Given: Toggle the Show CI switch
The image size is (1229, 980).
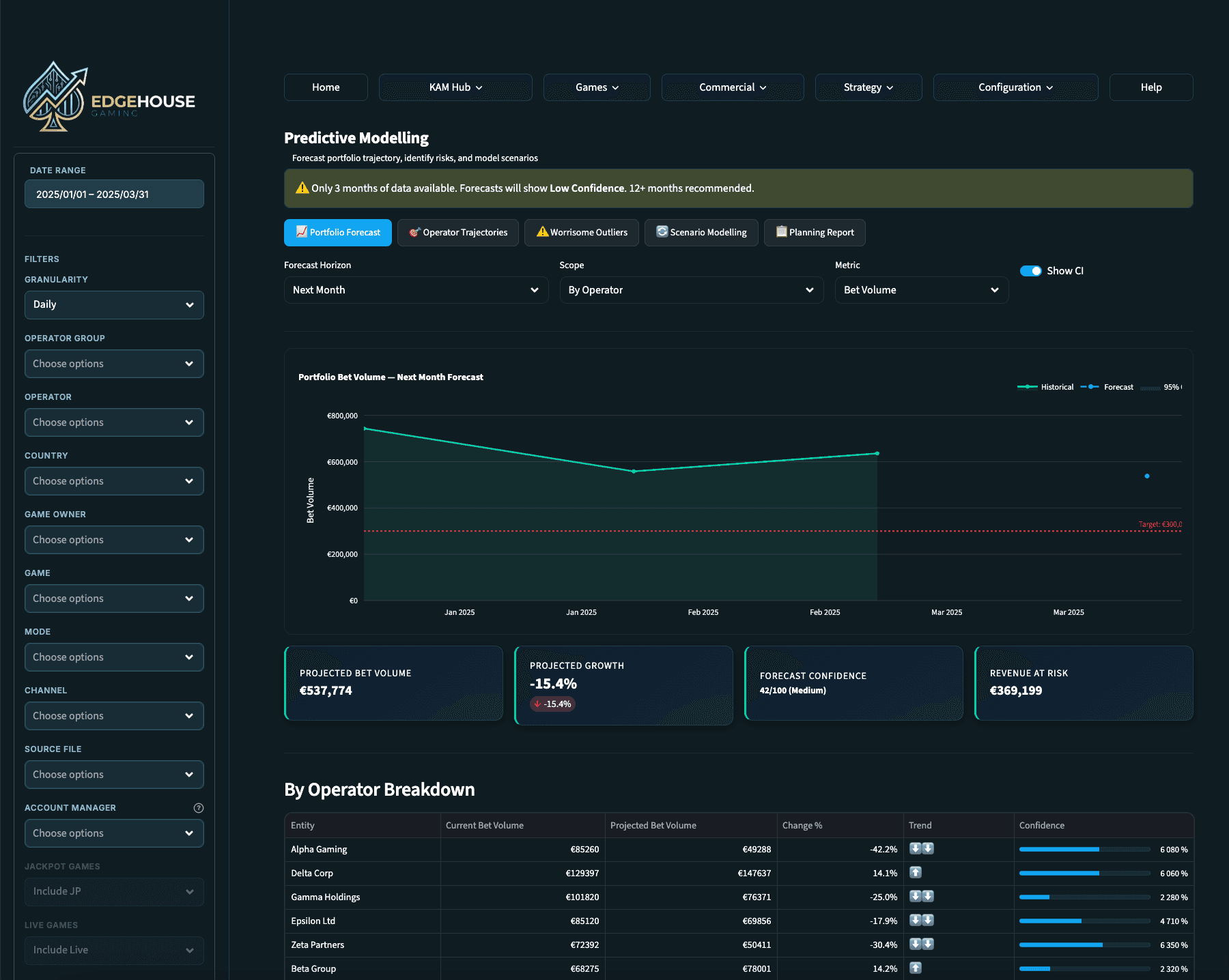Looking at the screenshot, I should coord(1030,271).
